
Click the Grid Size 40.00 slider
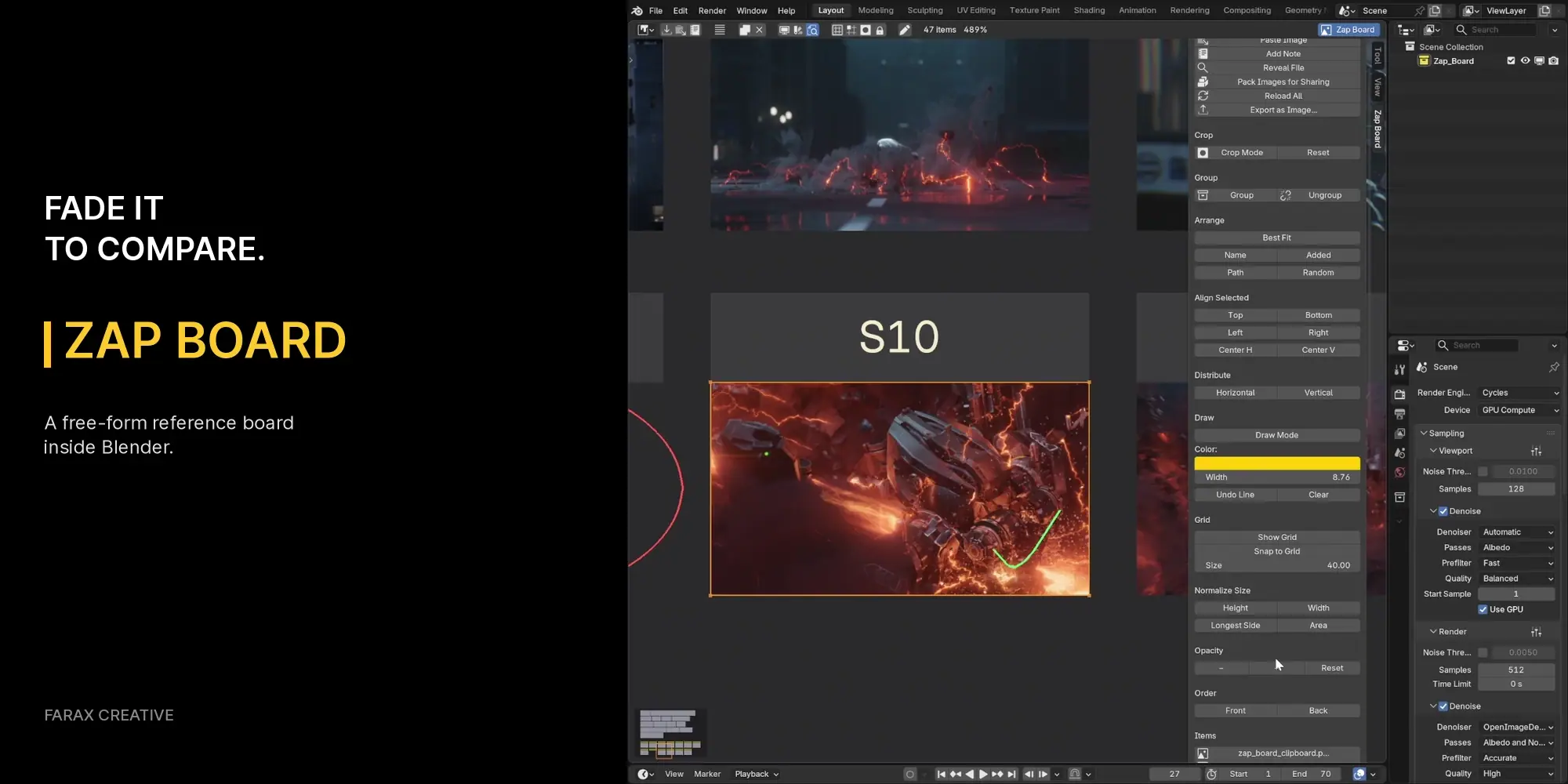[x=1277, y=565]
